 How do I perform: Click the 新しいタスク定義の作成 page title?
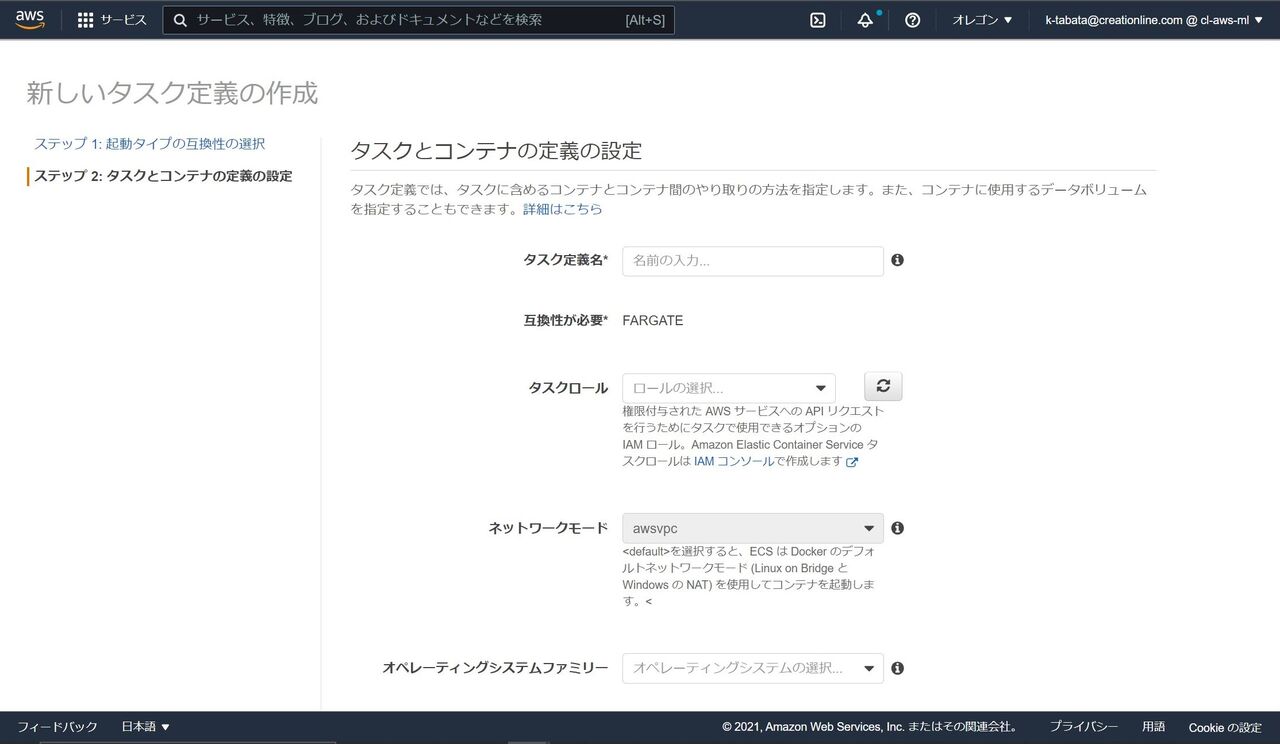click(x=172, y=93)
